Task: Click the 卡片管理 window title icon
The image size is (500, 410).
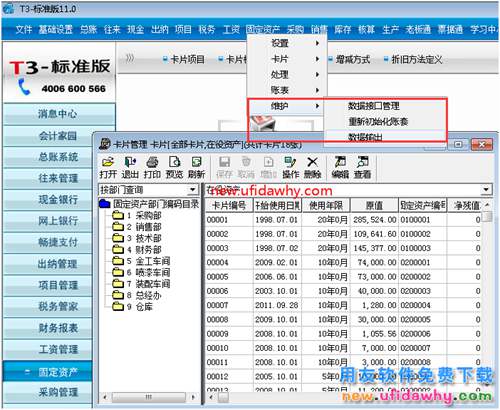Action: (x=105, y=144)
